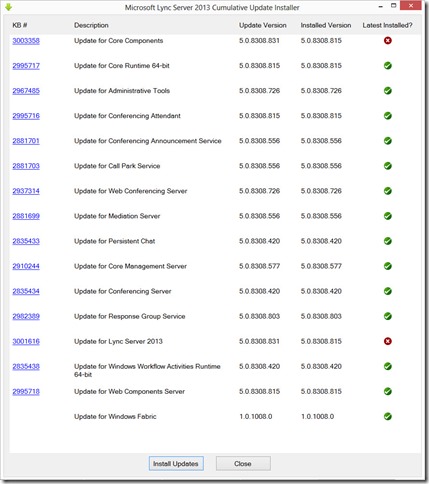Maximize the installer window
Screen dimensions: 429x484
point(394,6)
